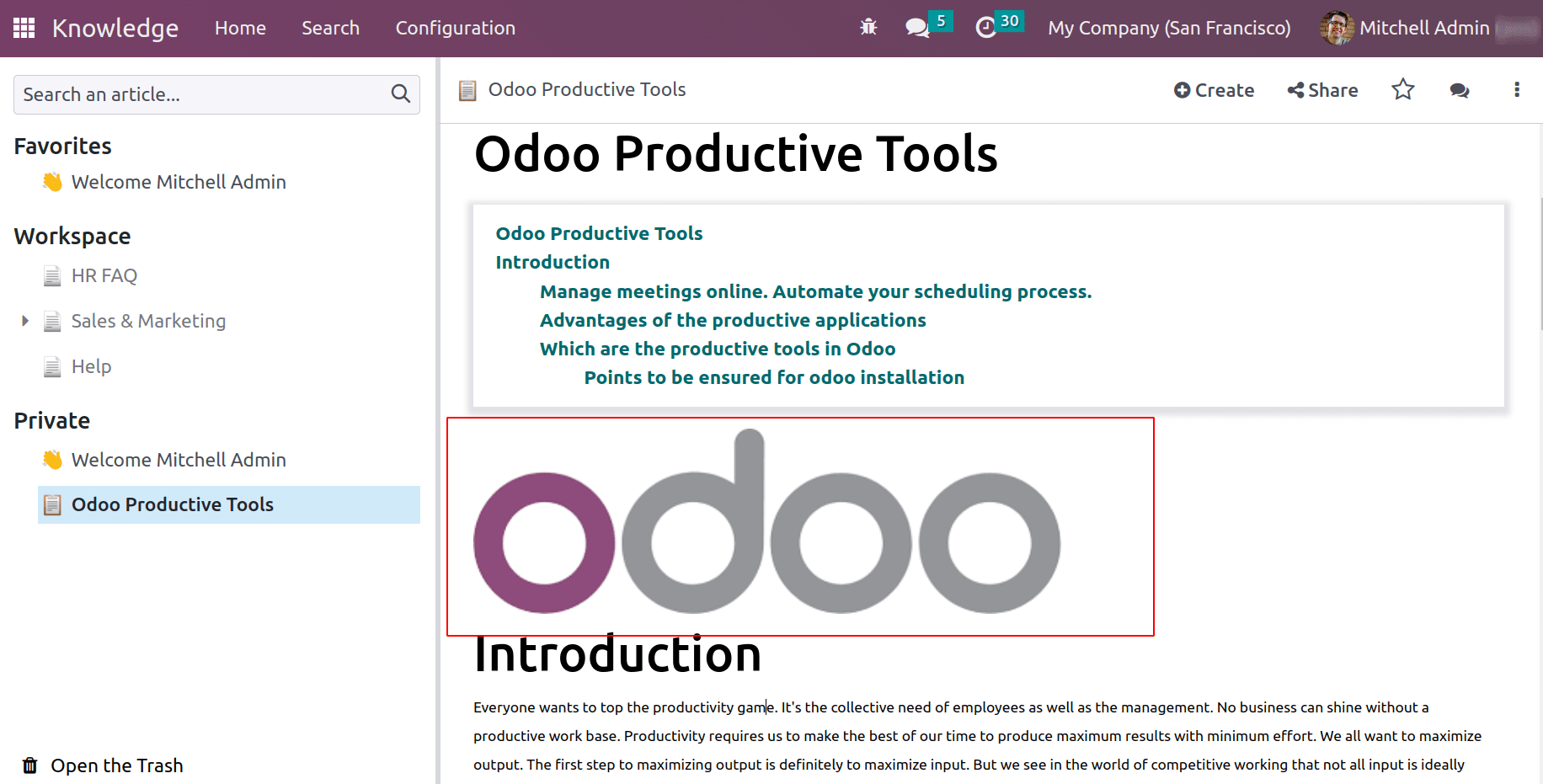Open the Home menu

[x=240, y=28]
